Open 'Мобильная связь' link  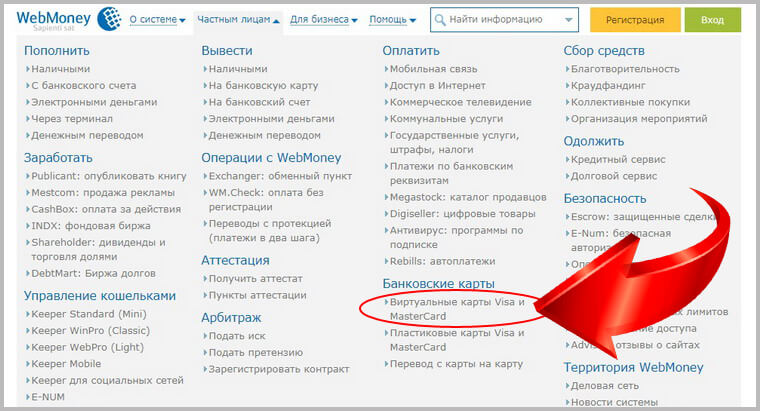tap(433, 69)
